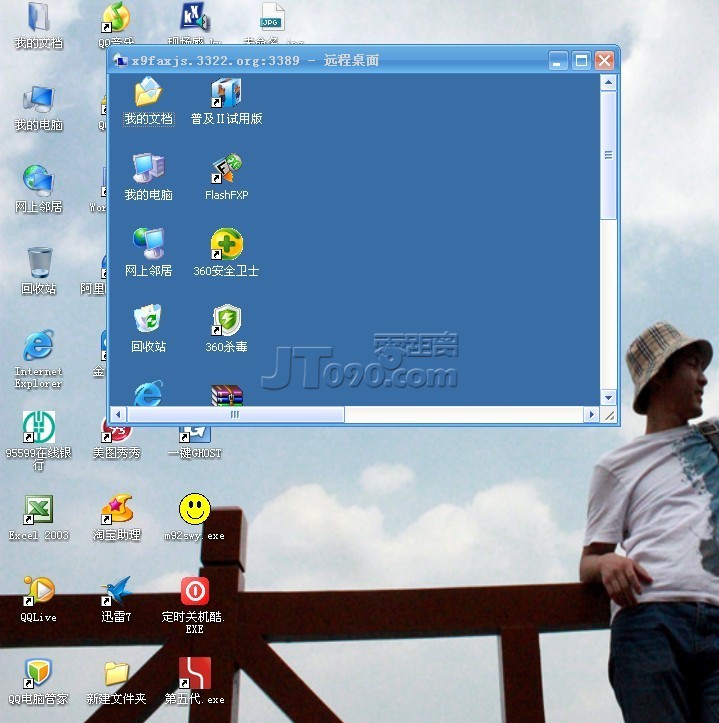719x723 pixels.
Task: Select the 美图秀秀 shortcut
Action: [117, 441]
